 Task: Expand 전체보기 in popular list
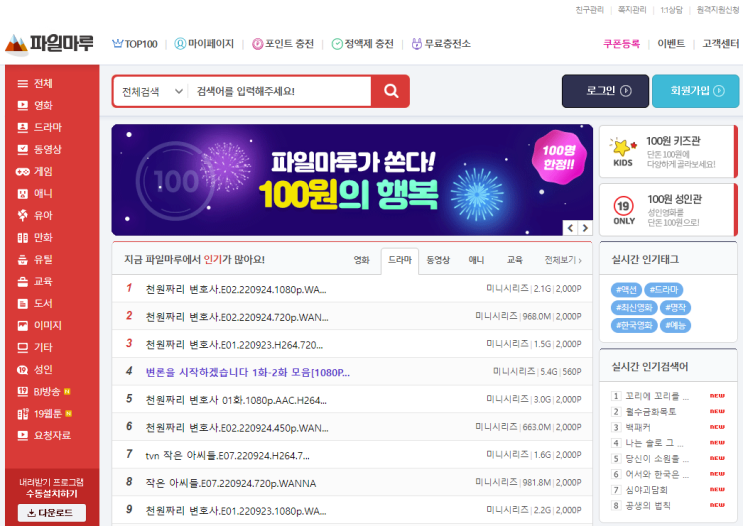(x=563, y=260)
